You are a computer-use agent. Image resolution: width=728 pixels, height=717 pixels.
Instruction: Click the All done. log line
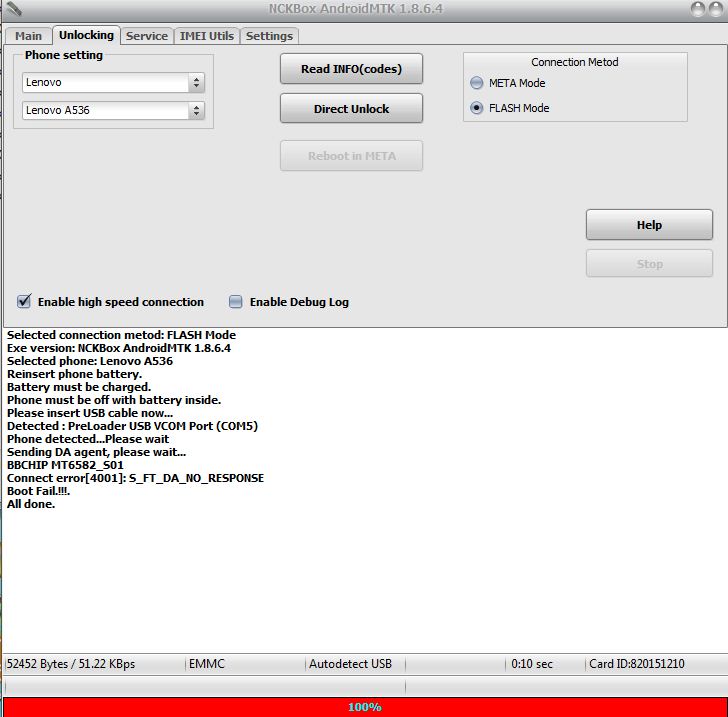click(31, 504)
